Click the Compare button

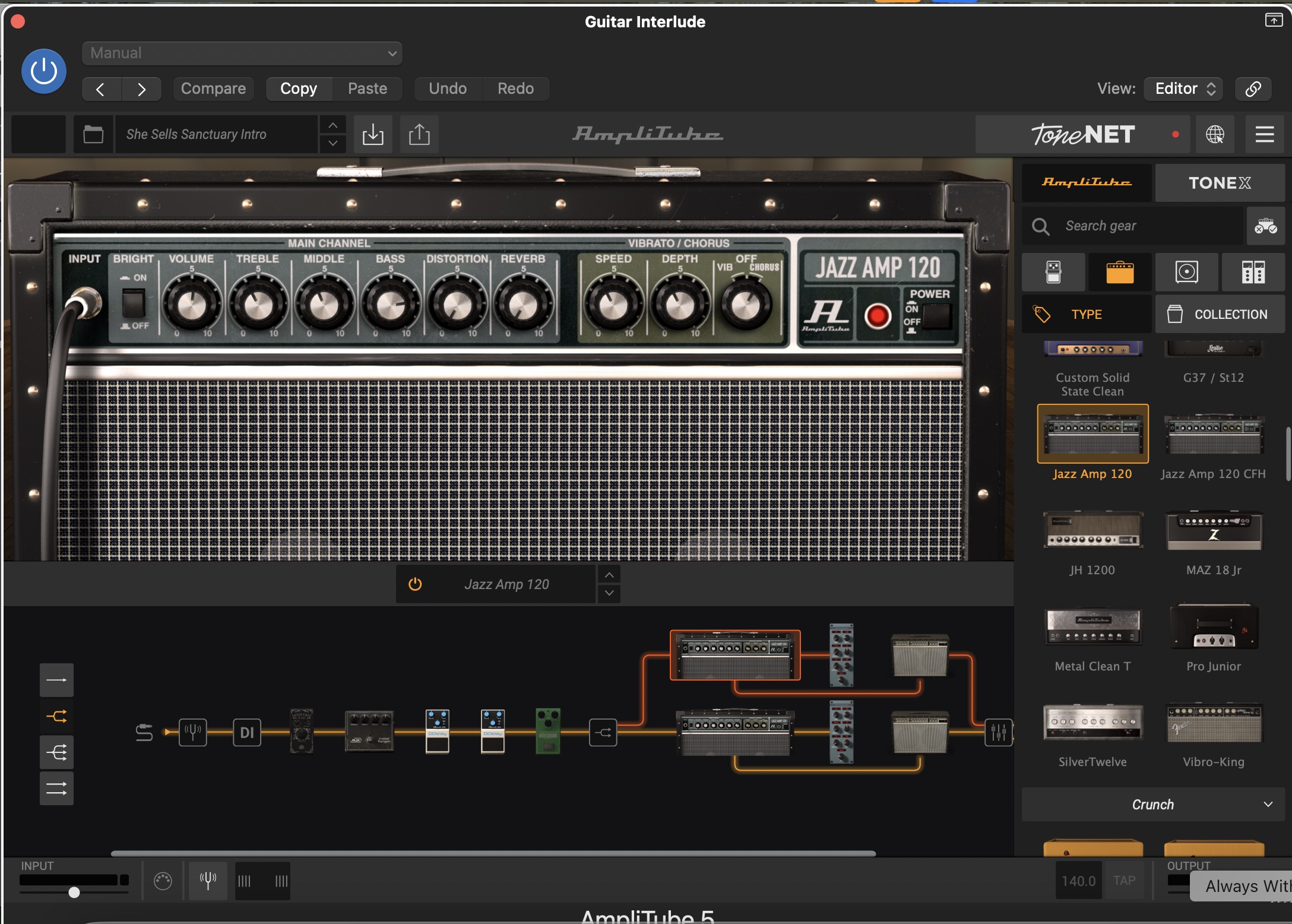(x=213, y=89)
